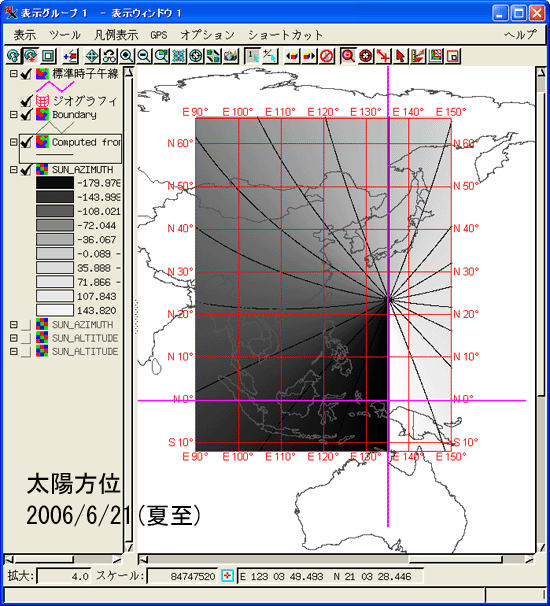Viewport: 550px width, 606px height.
Task: Click the red prohibition cancel icon
Action: click(327, 56)
